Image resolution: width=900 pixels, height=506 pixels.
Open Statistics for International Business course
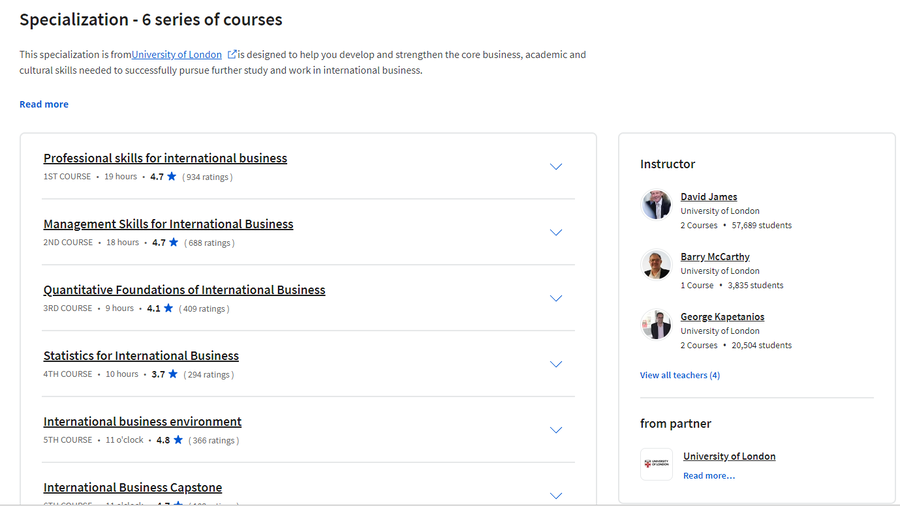(x=141, y=356)
